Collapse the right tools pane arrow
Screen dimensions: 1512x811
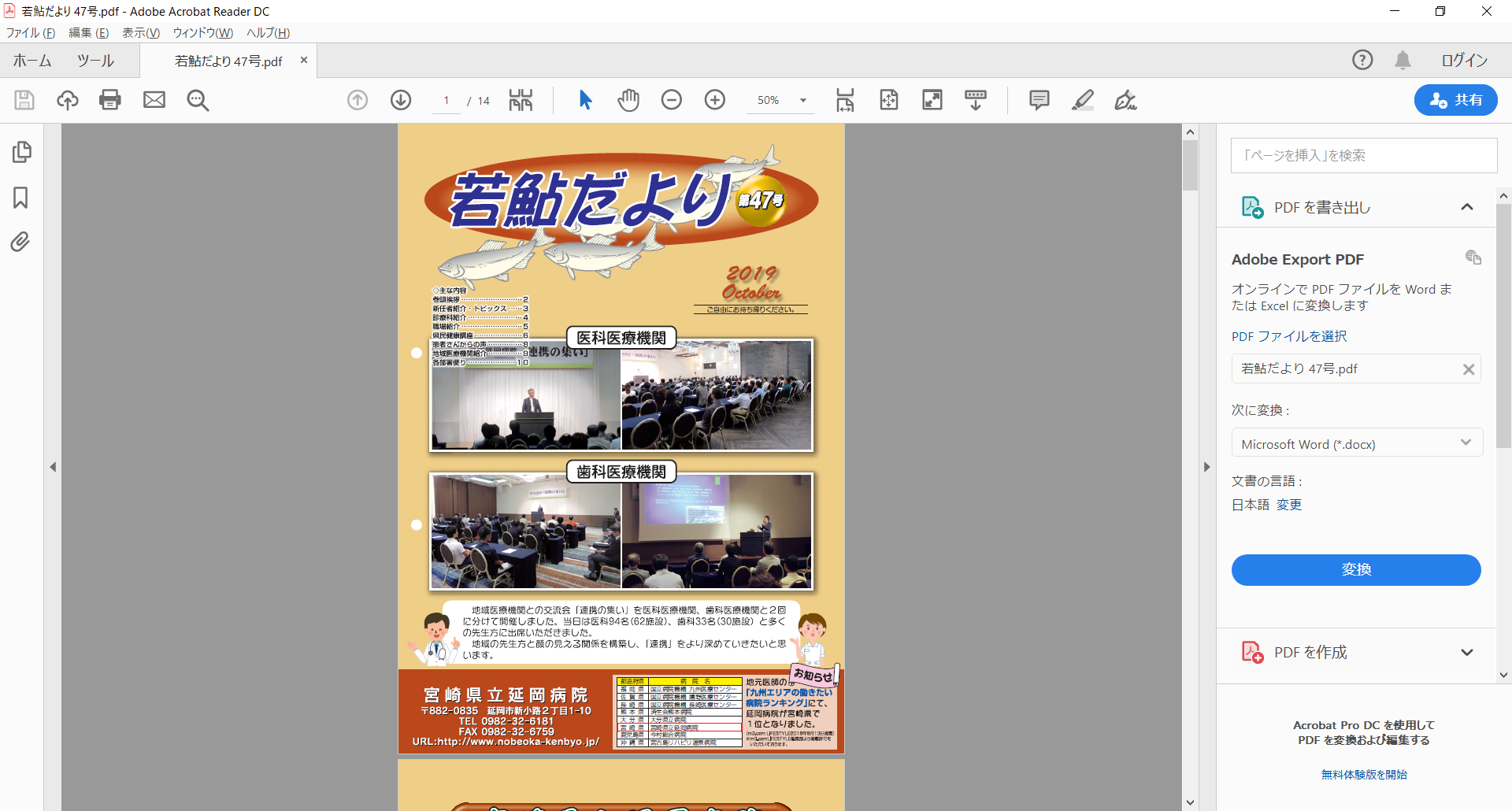point(1206,467)
